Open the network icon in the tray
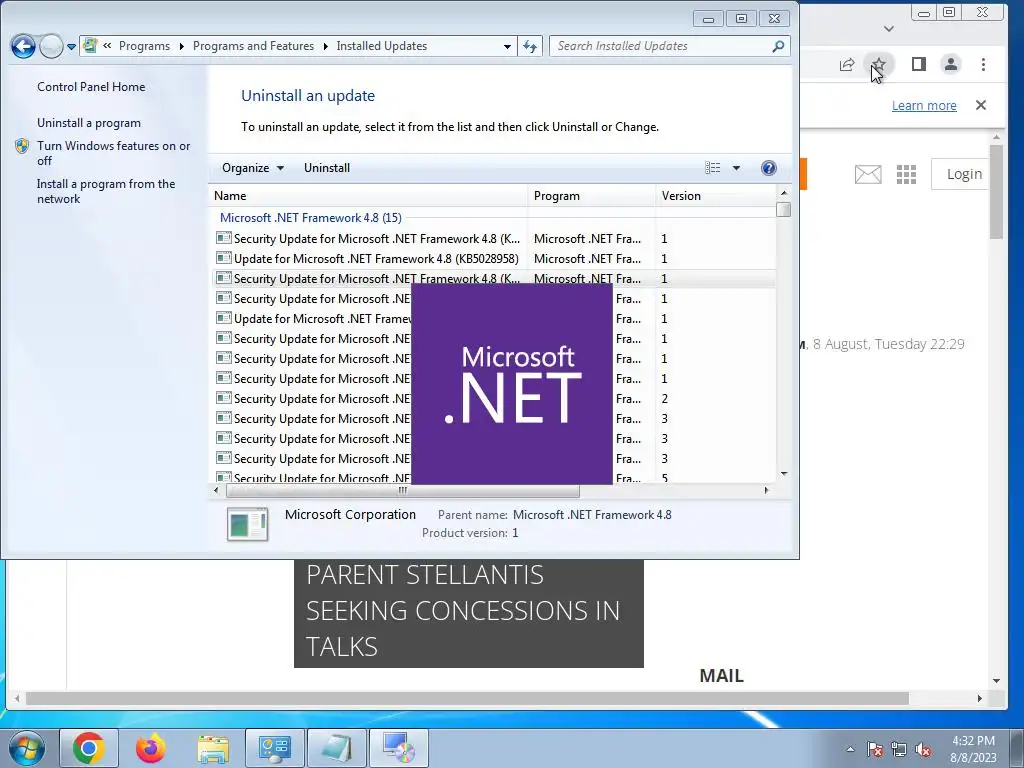Viewport: 1024px width, 768px height. pos(899,749)
